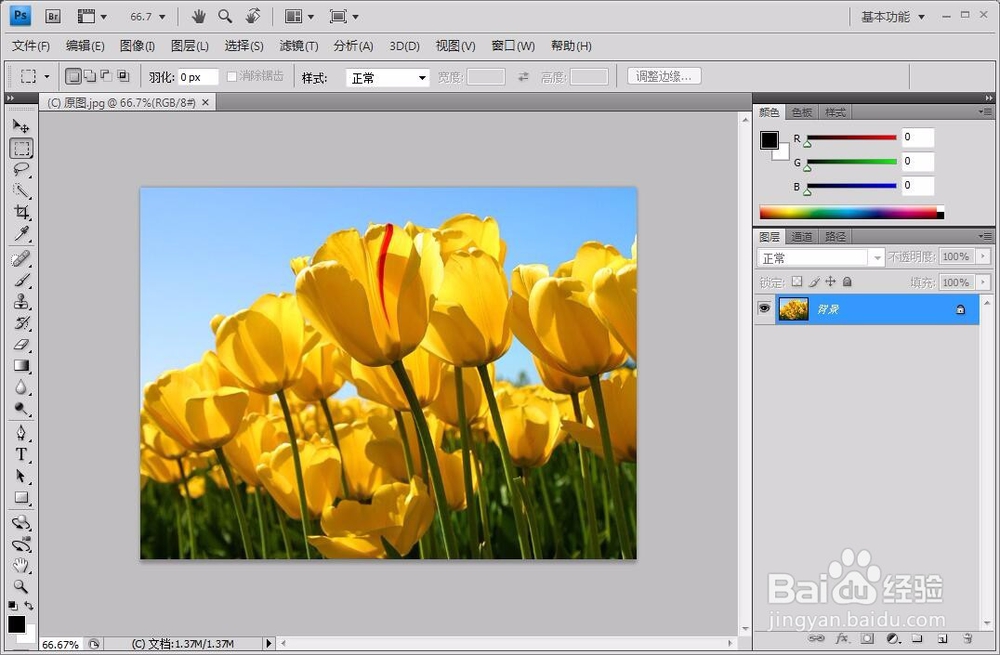
Task: Toggle lock image pixels
Action: click(x=814, y=281)
